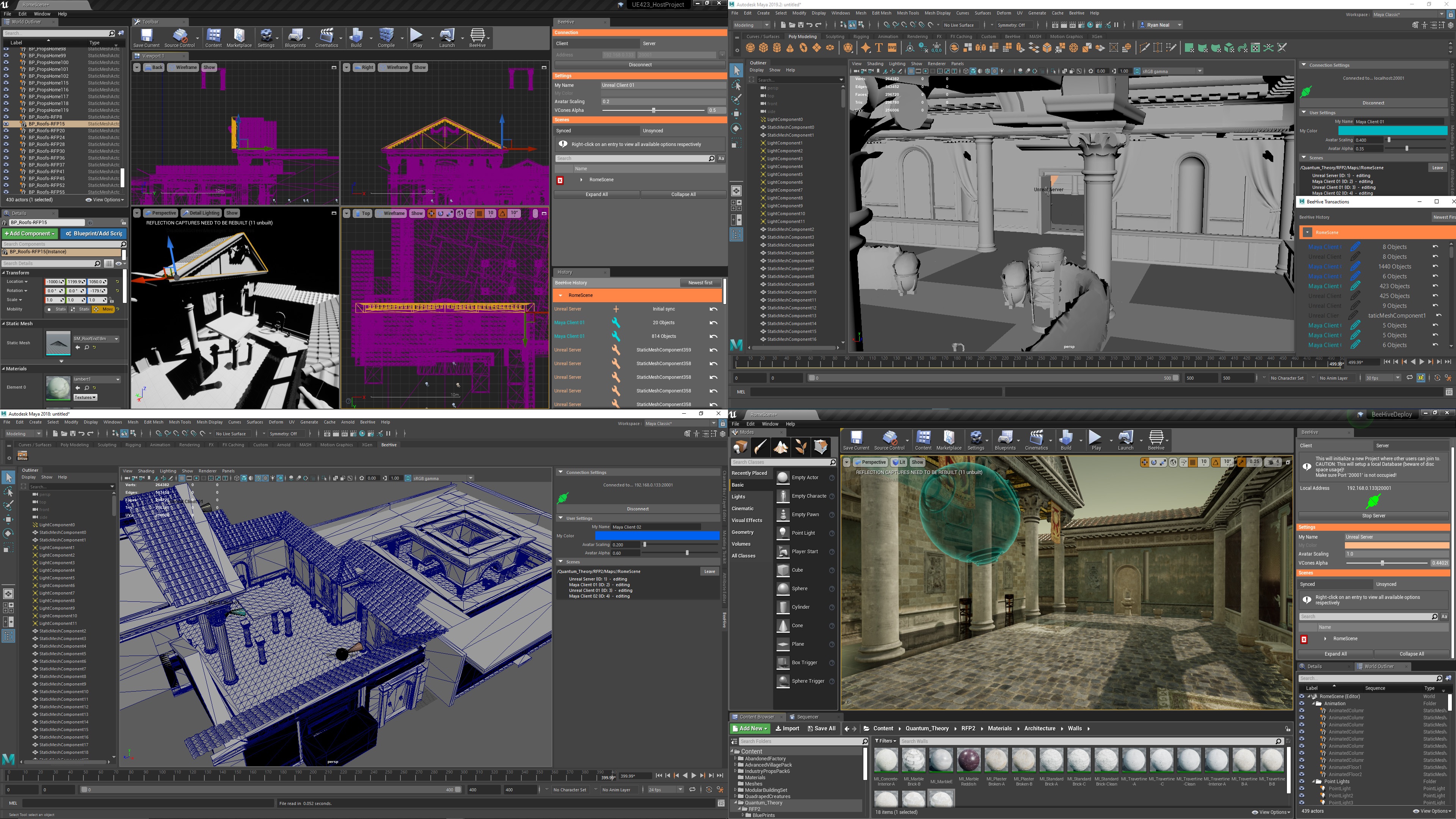Click Leave button in Maya 2018 Scenes section
Screen dimensions: 1456x819
click(709, 571)
